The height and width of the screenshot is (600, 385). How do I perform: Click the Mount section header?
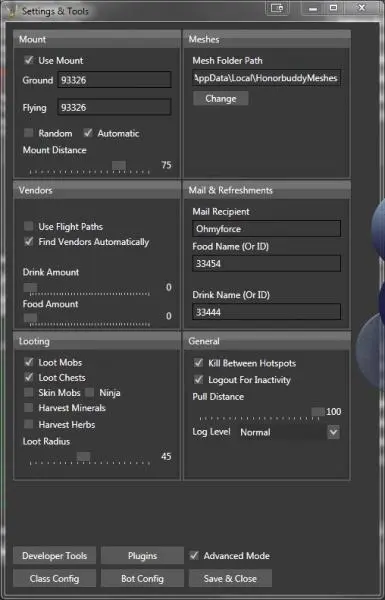pyautogui.click(x=97, y=39)
